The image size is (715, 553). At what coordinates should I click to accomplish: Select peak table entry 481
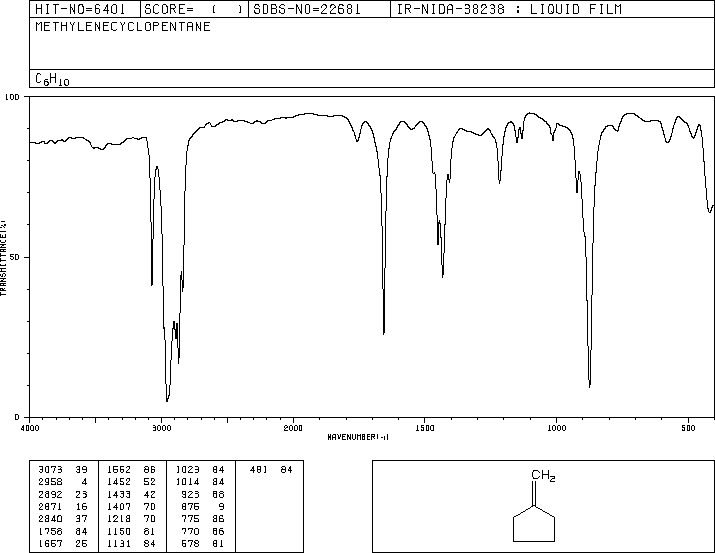point(259,470)
